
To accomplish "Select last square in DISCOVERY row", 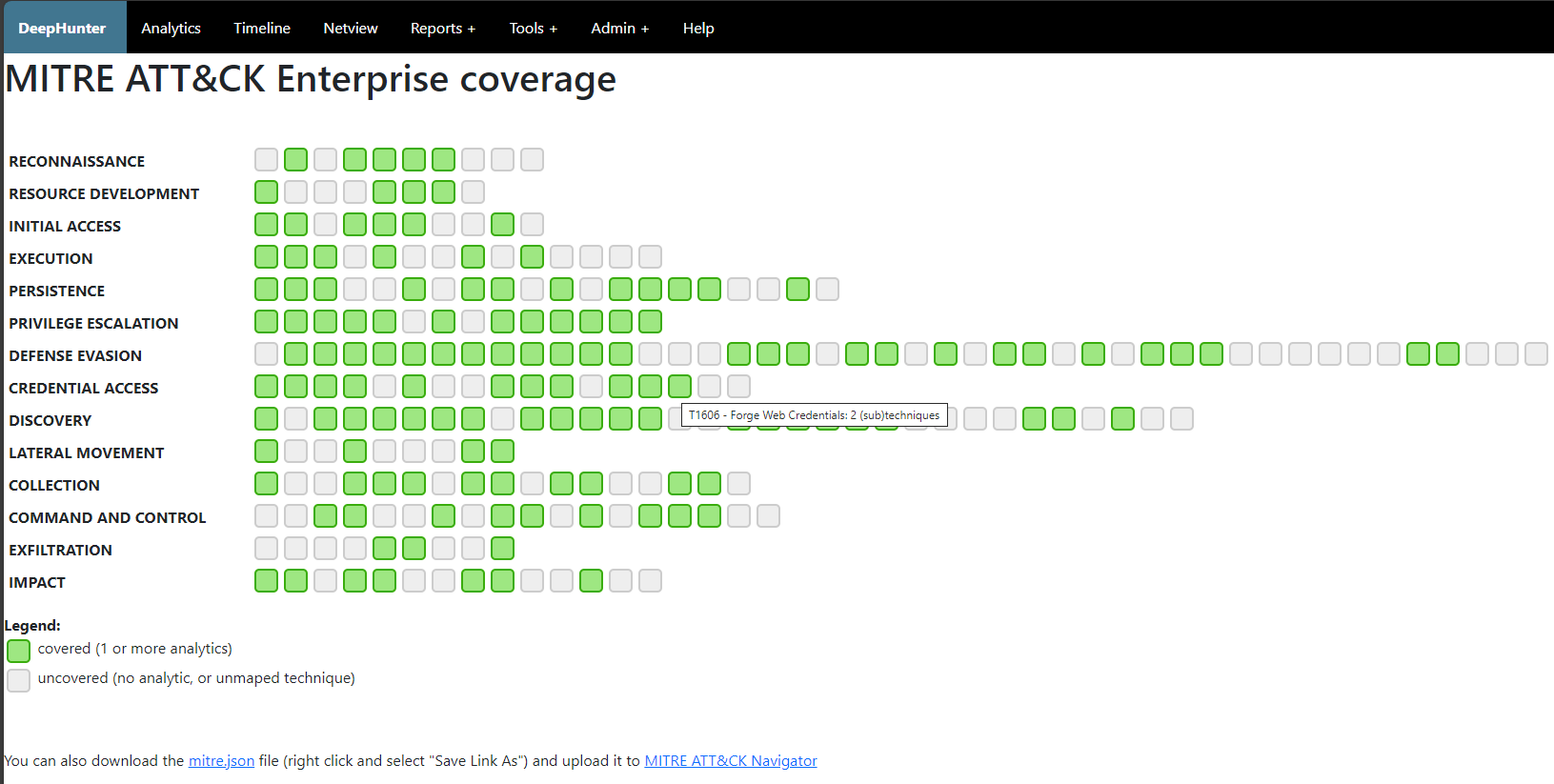I will tap(1182, 418).
